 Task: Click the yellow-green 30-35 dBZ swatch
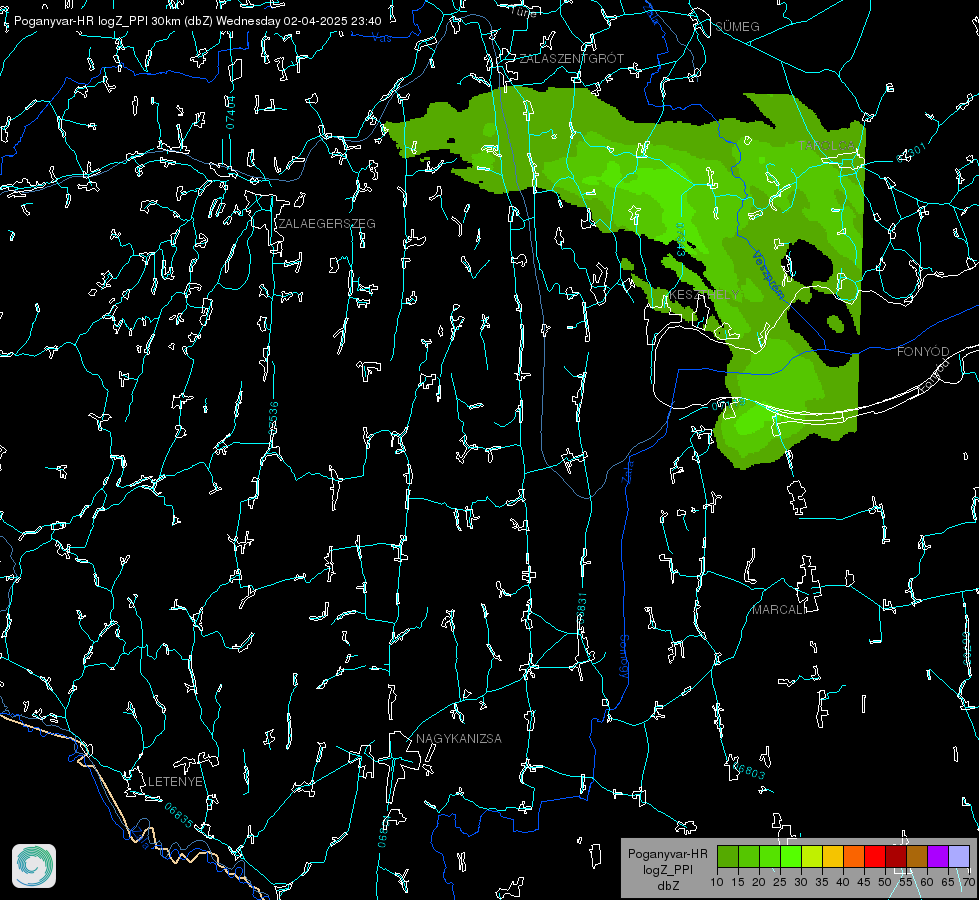click(812, 856)
